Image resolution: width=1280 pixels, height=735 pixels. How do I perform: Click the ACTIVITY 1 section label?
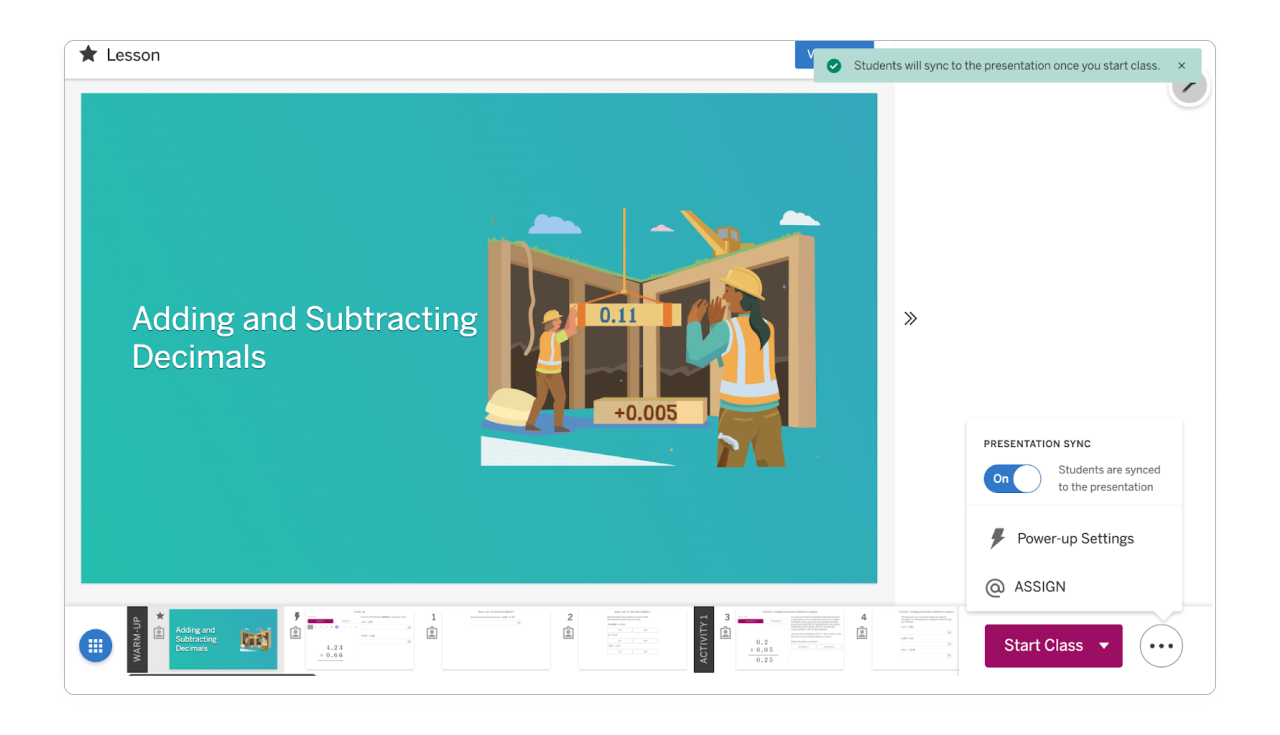tap(704, 640)
